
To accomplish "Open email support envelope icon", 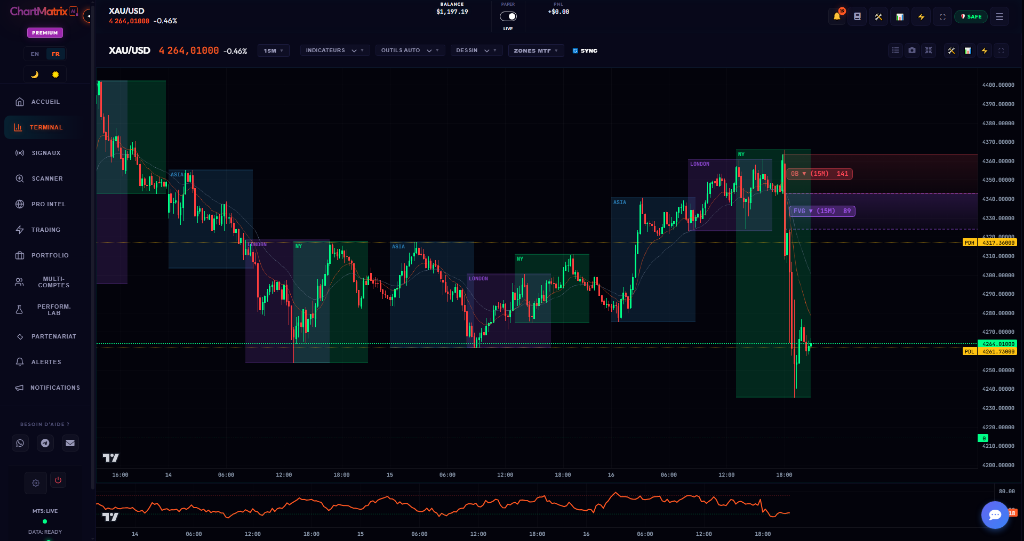I will tap(70, 443).
